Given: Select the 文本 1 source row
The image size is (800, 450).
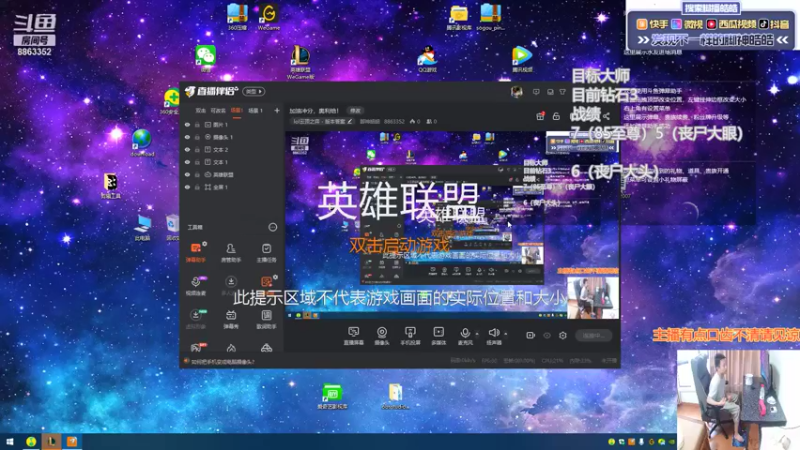Looking at the screenshot, I should 232,162.
